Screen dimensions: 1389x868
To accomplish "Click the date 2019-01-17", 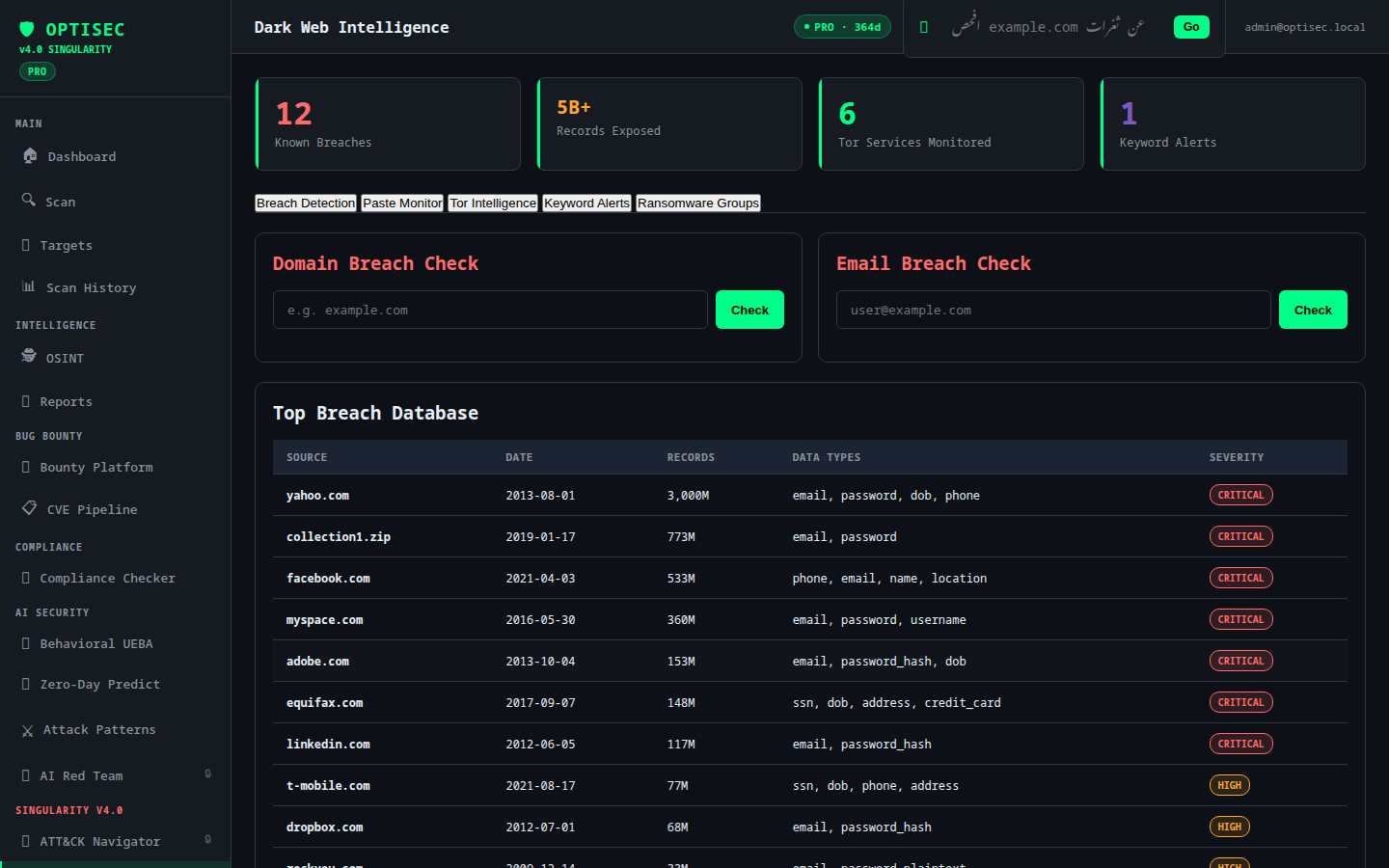I will (x=540, y=536).
